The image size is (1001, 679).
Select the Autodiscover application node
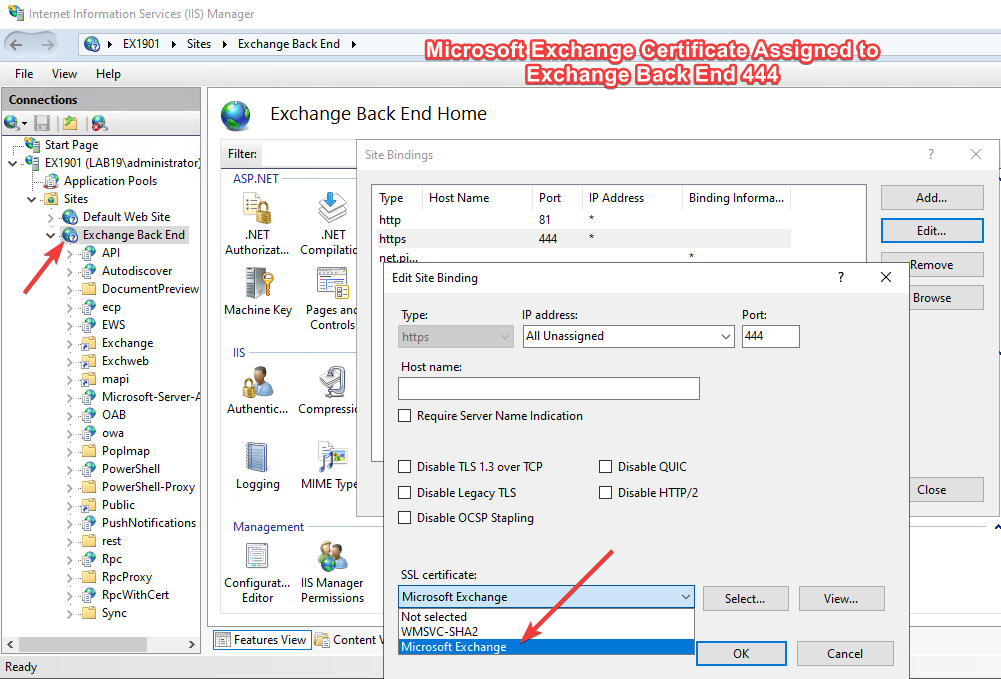pos(137,271)
